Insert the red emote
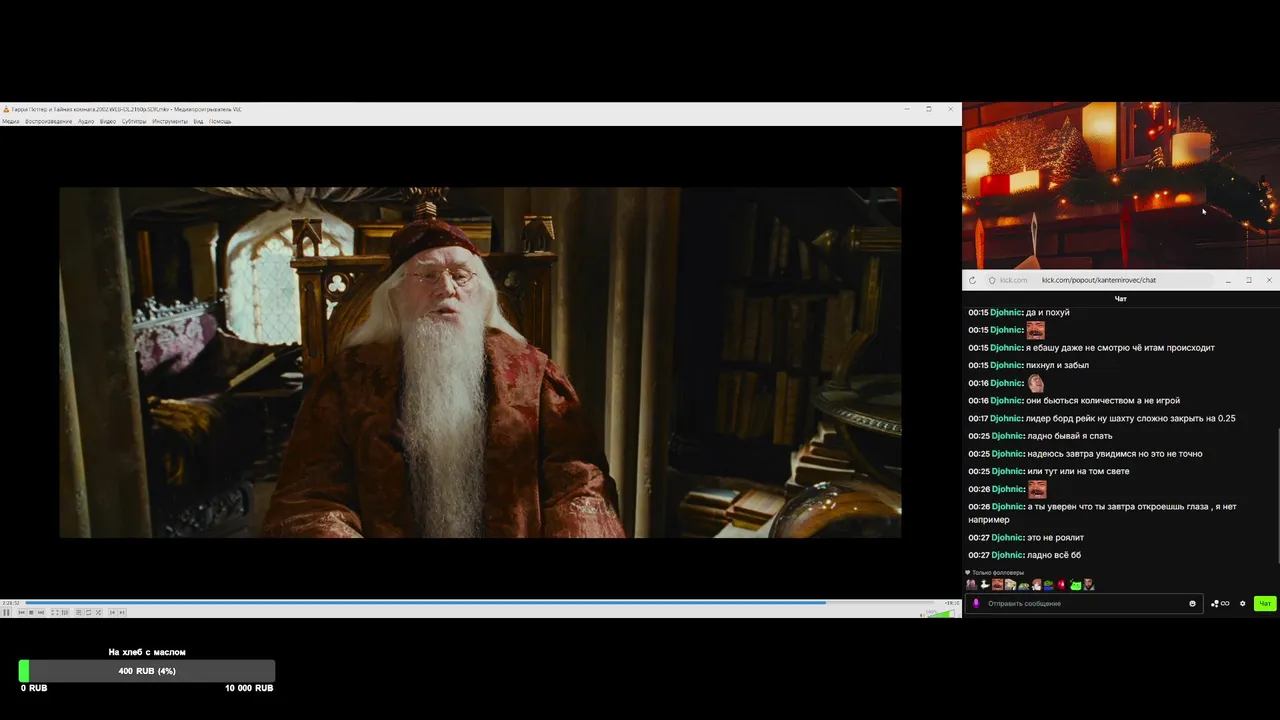This screenshot has height=720, width=1280. 1061,585
